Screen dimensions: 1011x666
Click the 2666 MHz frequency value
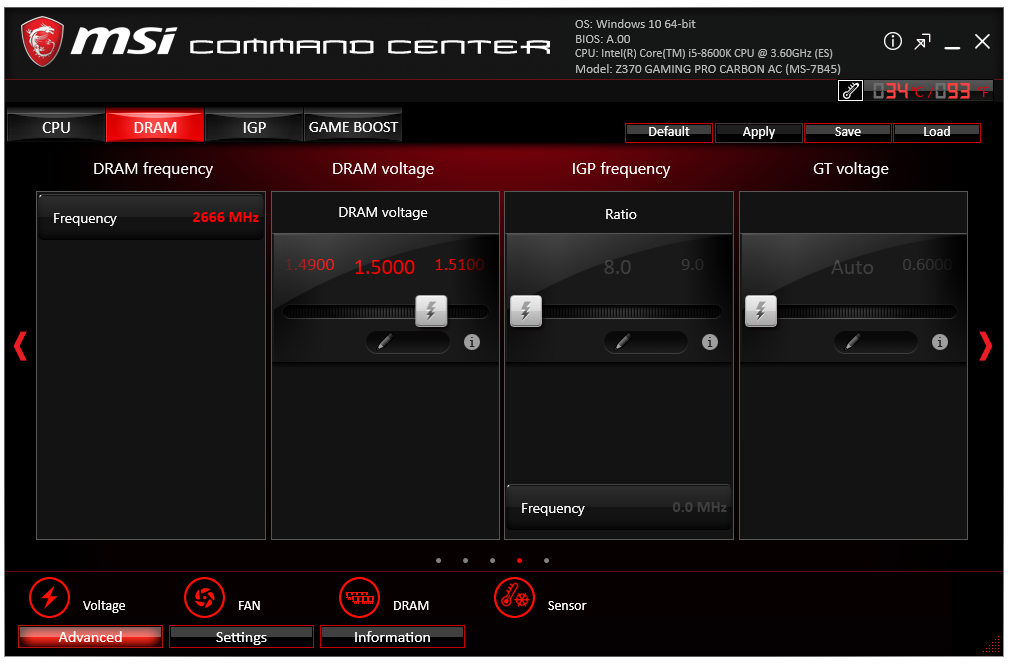[226, 217]
